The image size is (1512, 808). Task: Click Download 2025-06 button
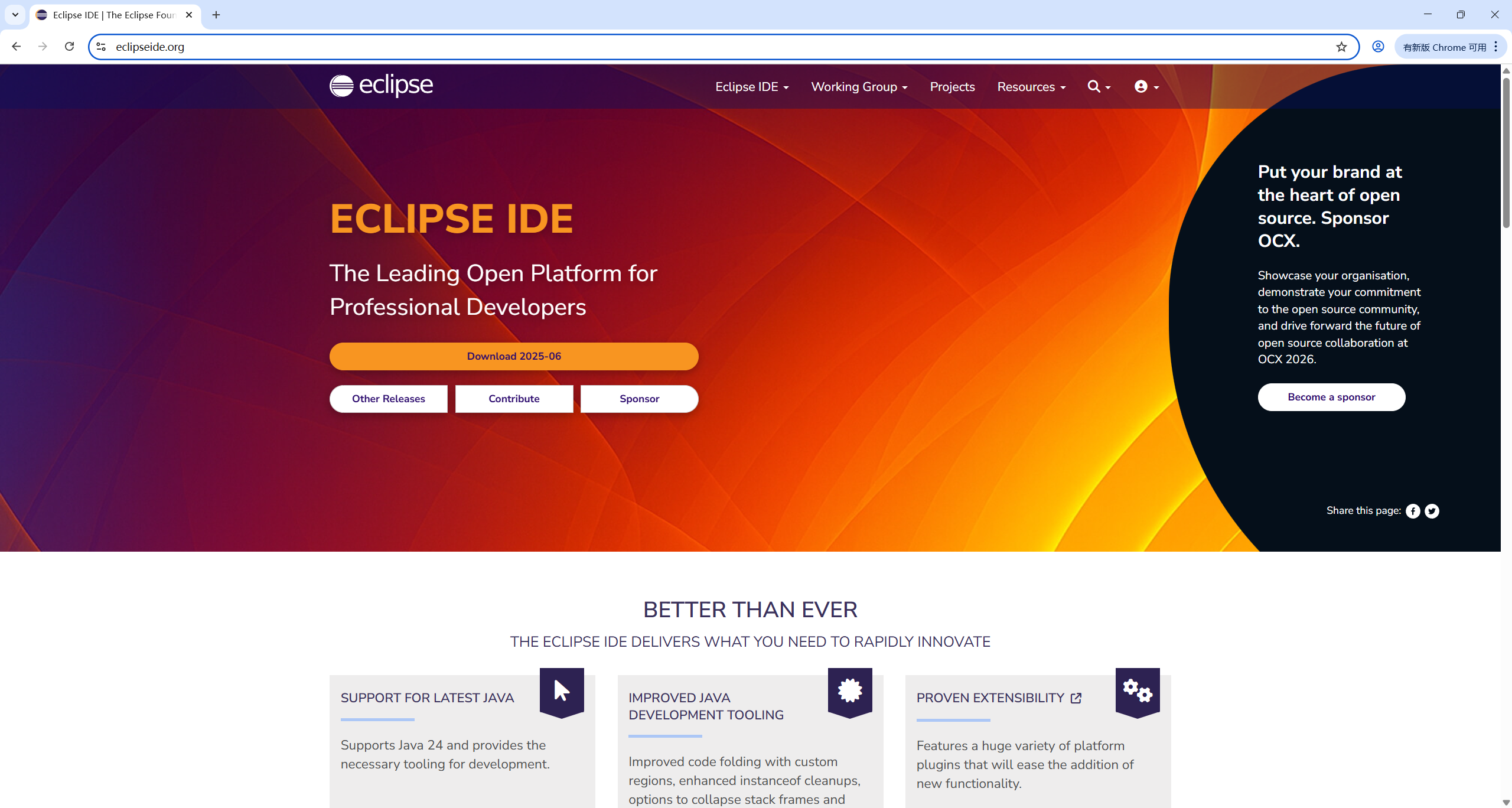pyautogui.click(x=514, y=356)
